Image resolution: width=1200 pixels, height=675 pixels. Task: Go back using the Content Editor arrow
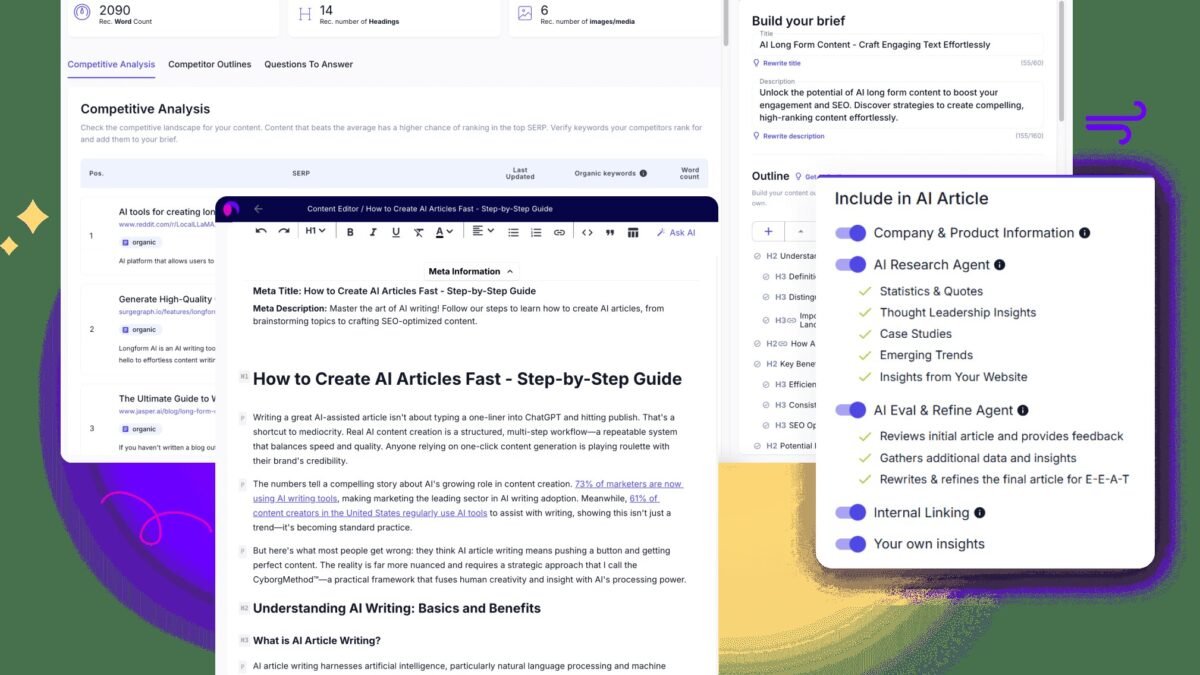[x=259, y=209]
